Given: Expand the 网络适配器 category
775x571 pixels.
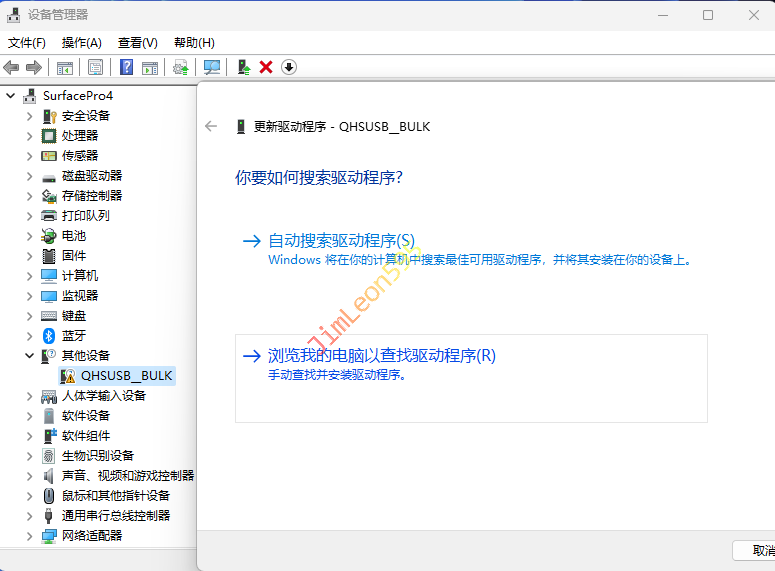Looking at the screenshot, I should pos(29,535).
